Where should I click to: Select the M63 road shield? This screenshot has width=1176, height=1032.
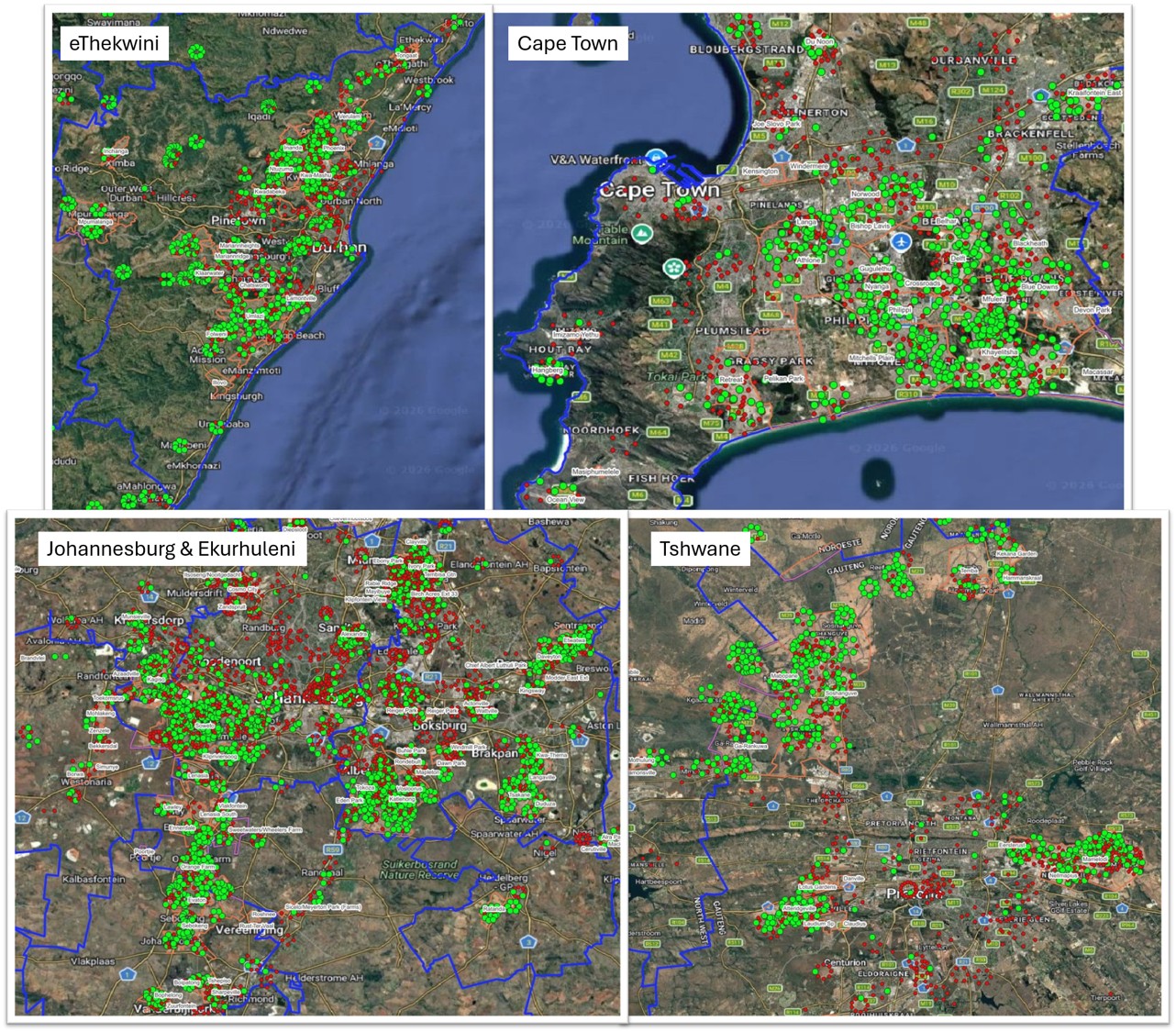[x=660, y=301]
